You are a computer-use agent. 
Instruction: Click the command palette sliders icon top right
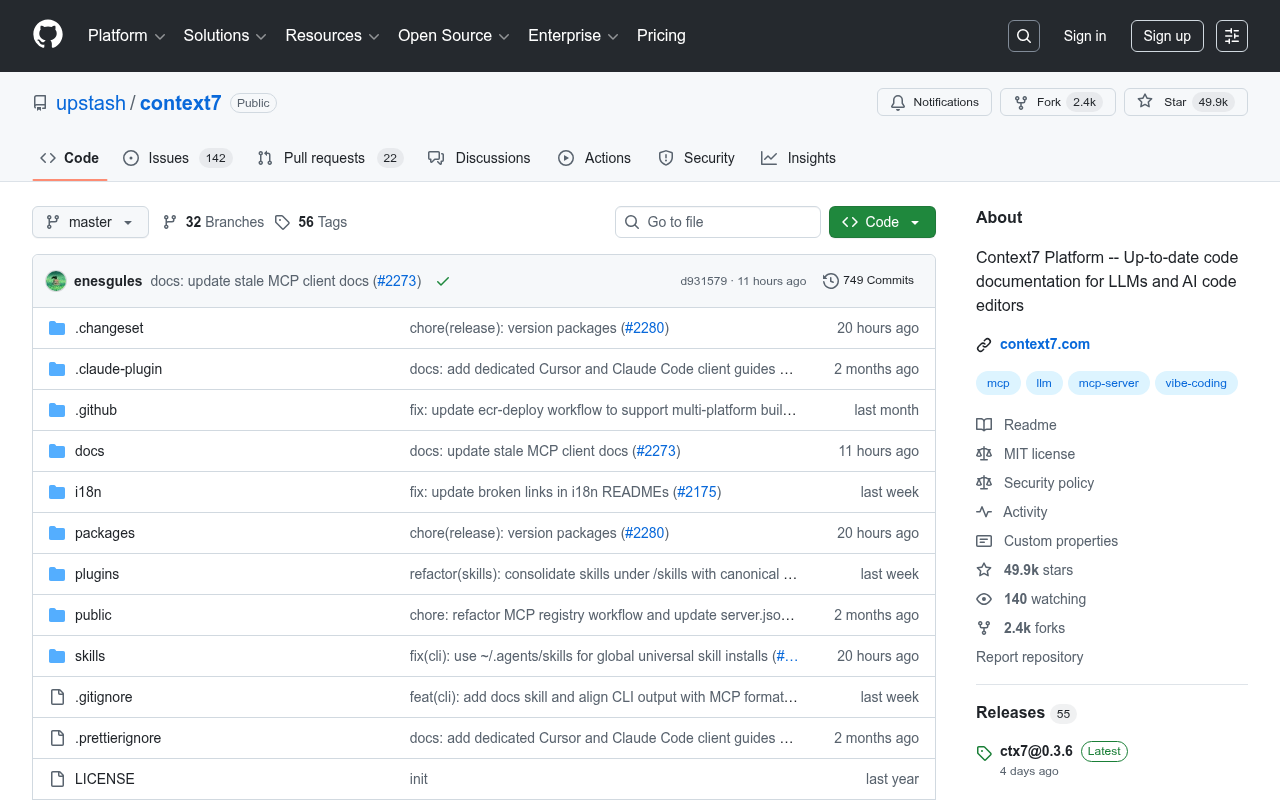pos(1231,35)
